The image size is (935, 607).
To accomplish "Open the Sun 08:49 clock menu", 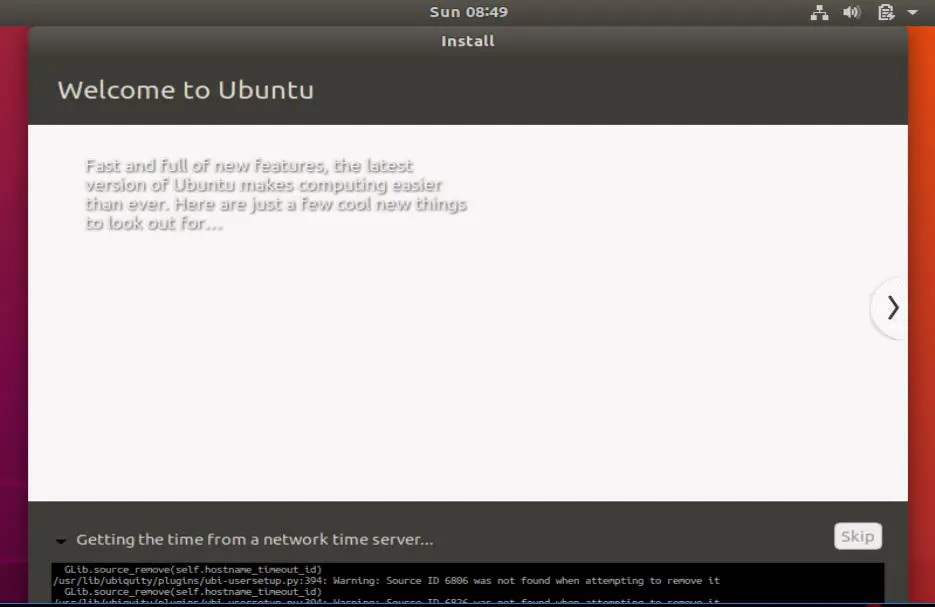I will coord(469,12).
